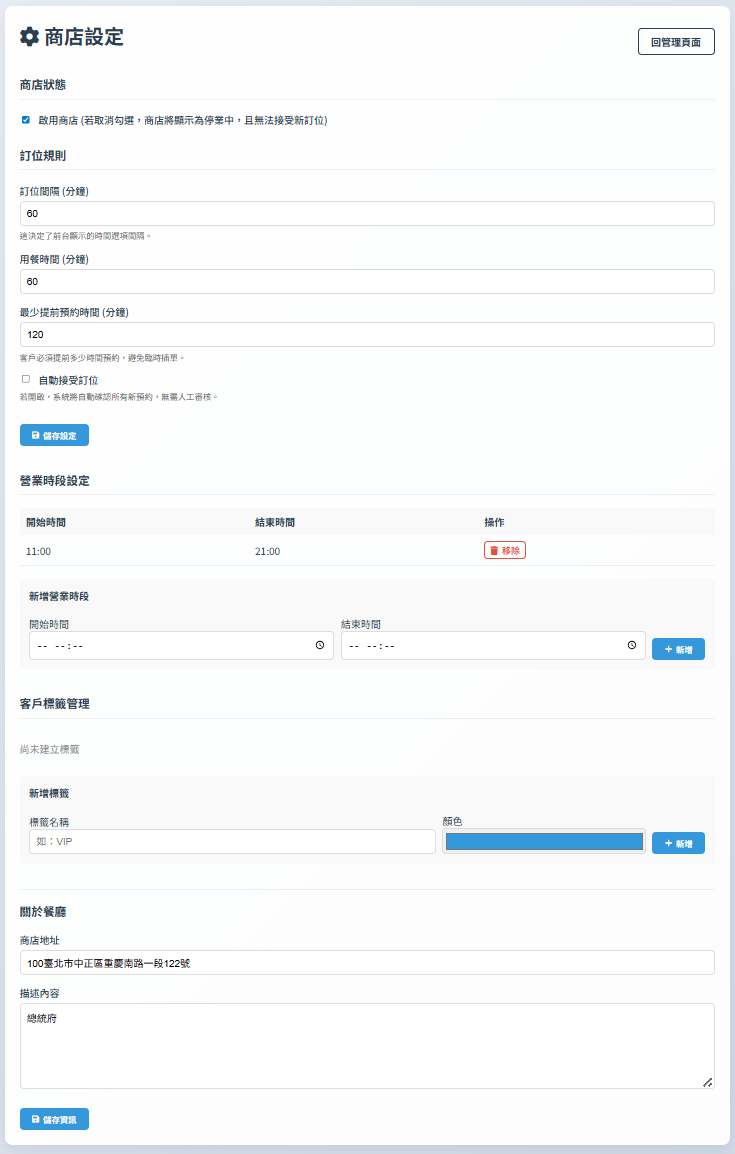This screenshot has width=735, height=1154.
Task: Click the 描述內容 textarea containing 總統府
Action: [367, 1046]
